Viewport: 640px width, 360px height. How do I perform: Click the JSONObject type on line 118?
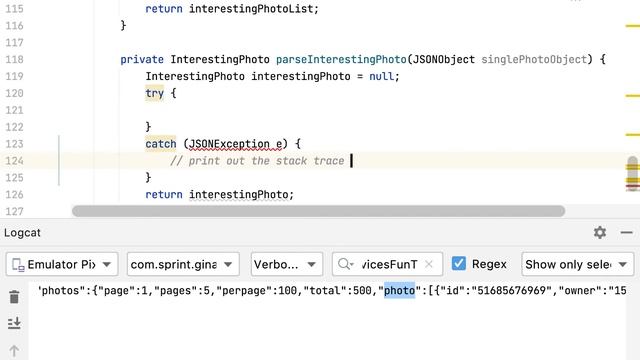tap(444, 60)
